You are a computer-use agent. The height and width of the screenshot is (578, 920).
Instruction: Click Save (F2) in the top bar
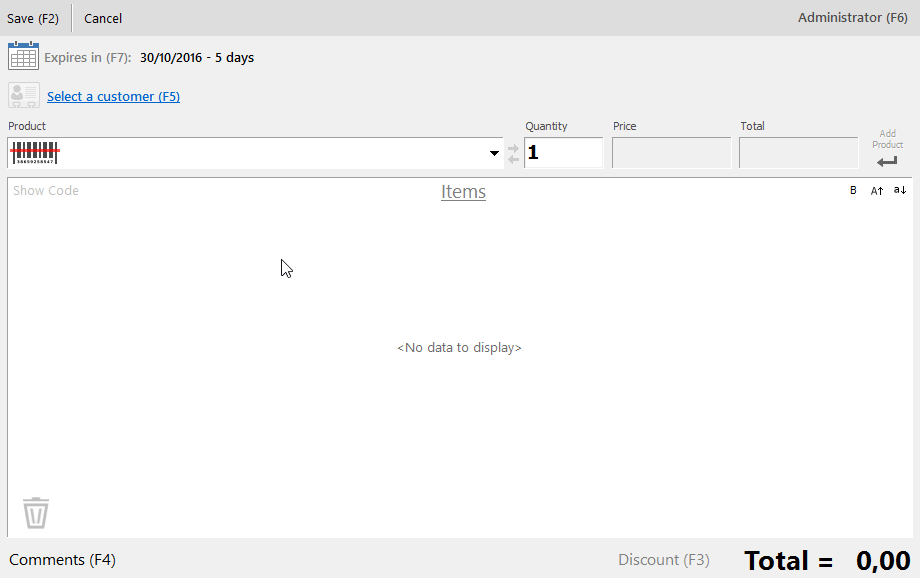33,18
